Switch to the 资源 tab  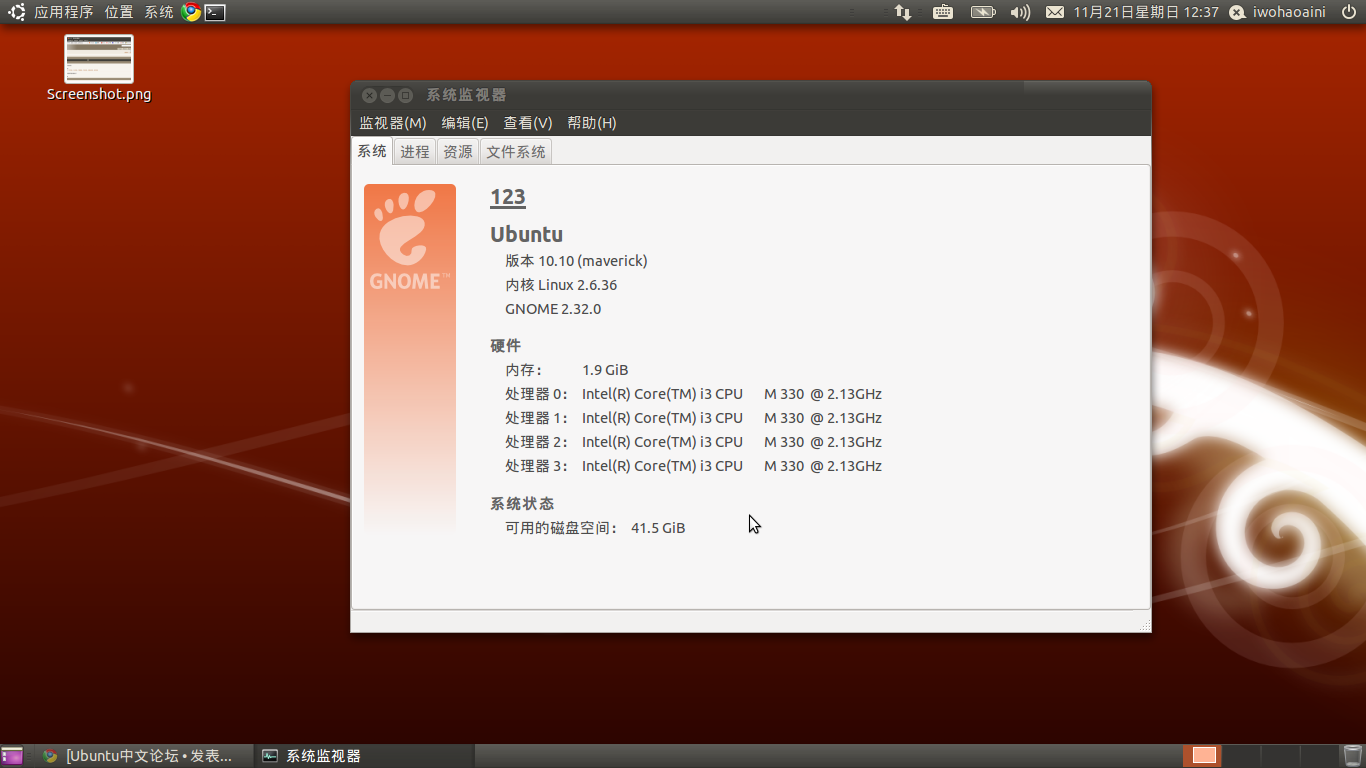pos(458,152)
